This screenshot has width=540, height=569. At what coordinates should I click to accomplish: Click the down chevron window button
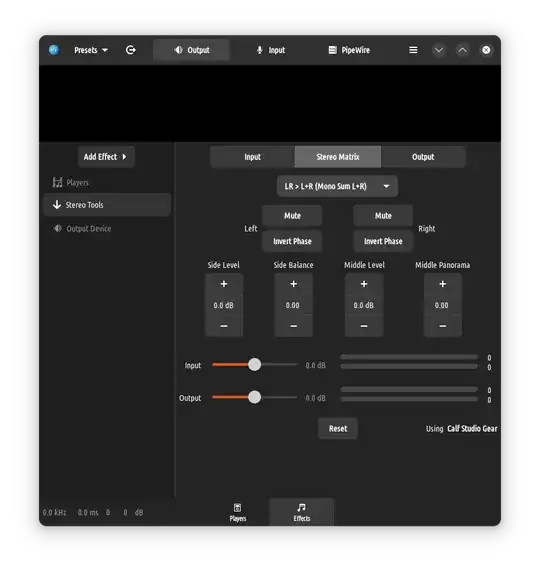click(x=439, y=50)
